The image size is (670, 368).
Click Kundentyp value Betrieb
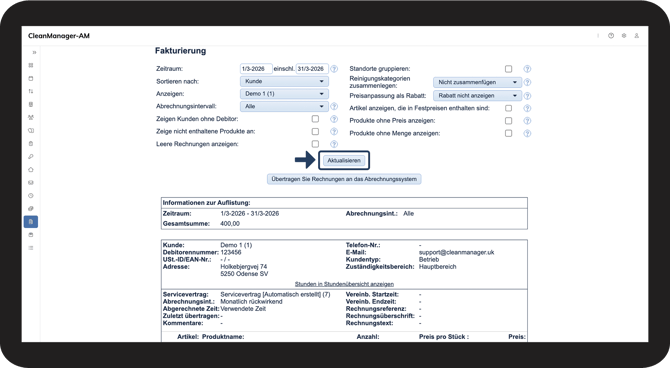[429, 259]
